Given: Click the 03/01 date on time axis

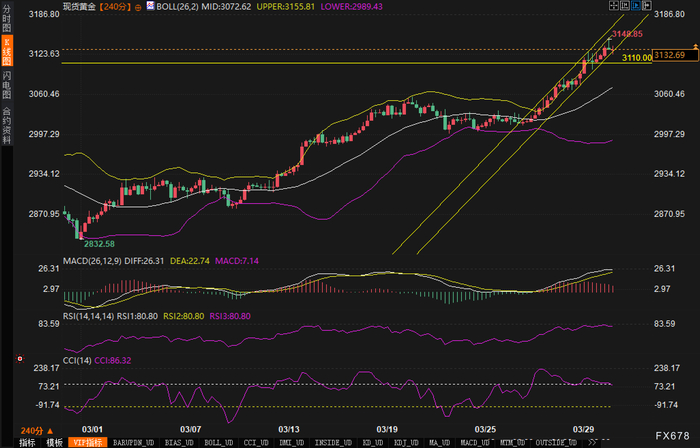Looking at the screenshot, I should (x=92, y=429).
